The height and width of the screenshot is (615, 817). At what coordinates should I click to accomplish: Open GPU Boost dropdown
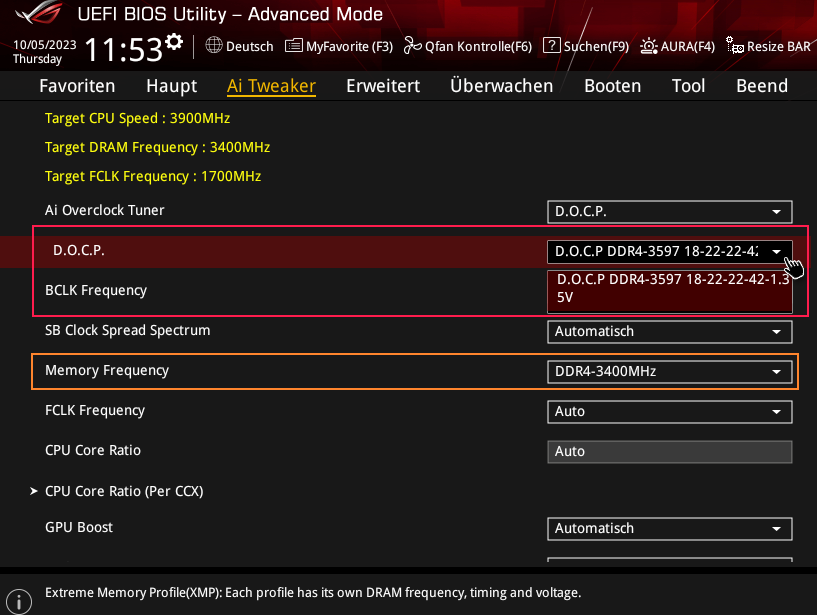coord(670,528)
